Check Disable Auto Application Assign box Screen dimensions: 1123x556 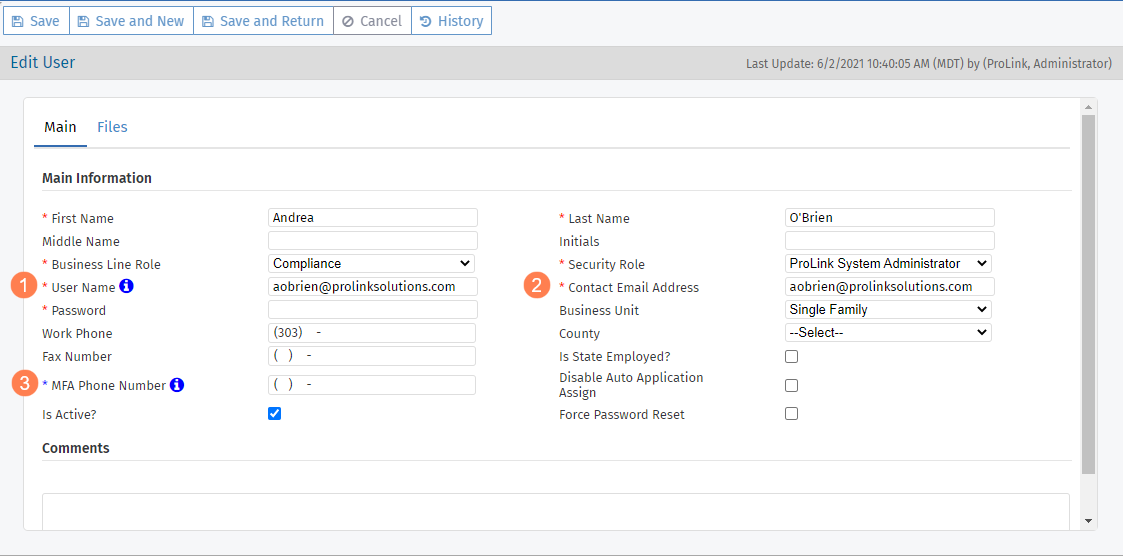tap(791, 385)
